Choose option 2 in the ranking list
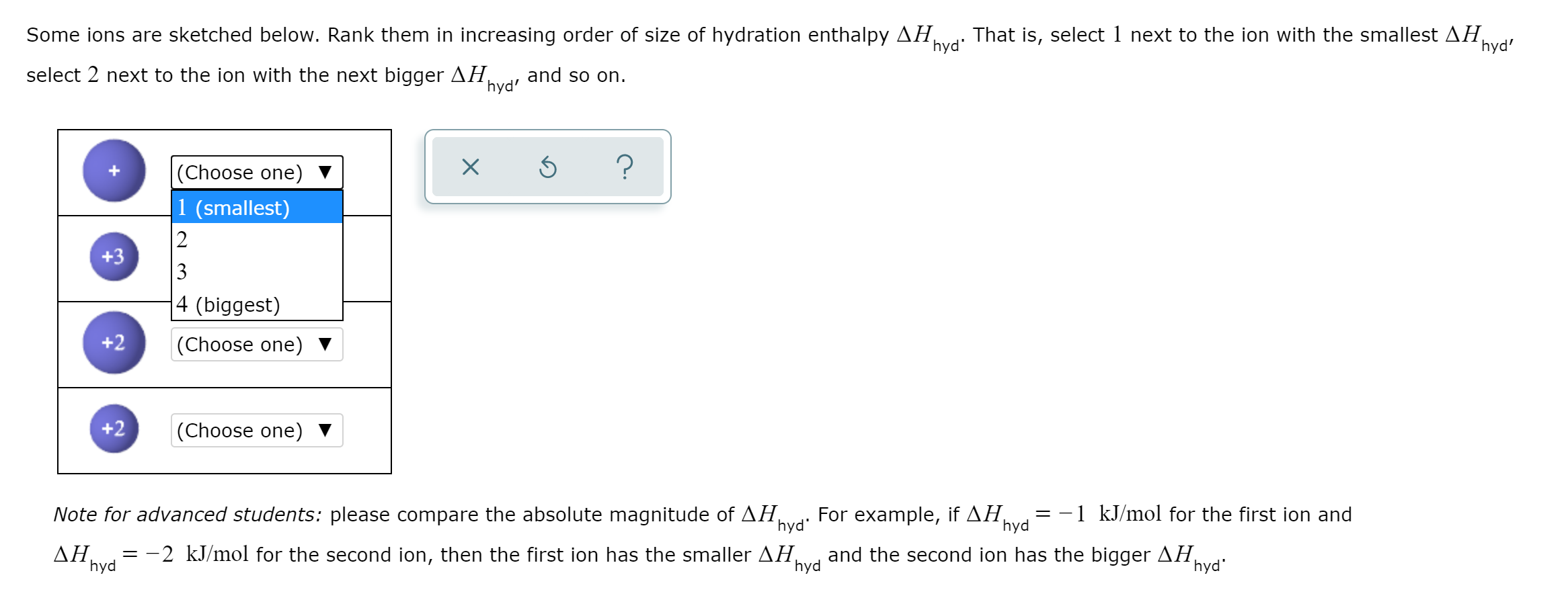Screen dimensions: 1568x606 coord(258,239)
